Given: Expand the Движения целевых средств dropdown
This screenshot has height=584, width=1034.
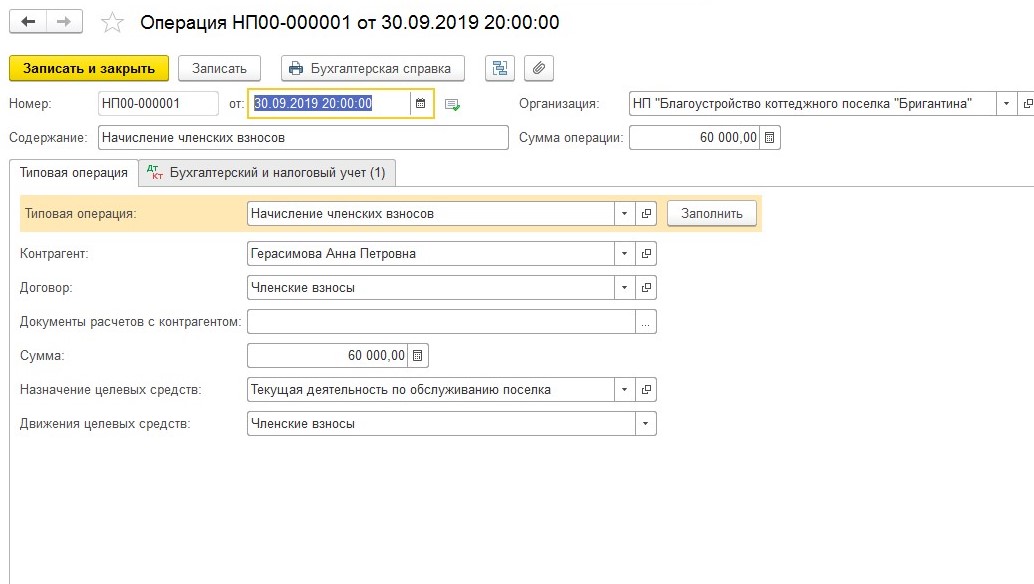Looking at the screenshot, I should [646, 424].
